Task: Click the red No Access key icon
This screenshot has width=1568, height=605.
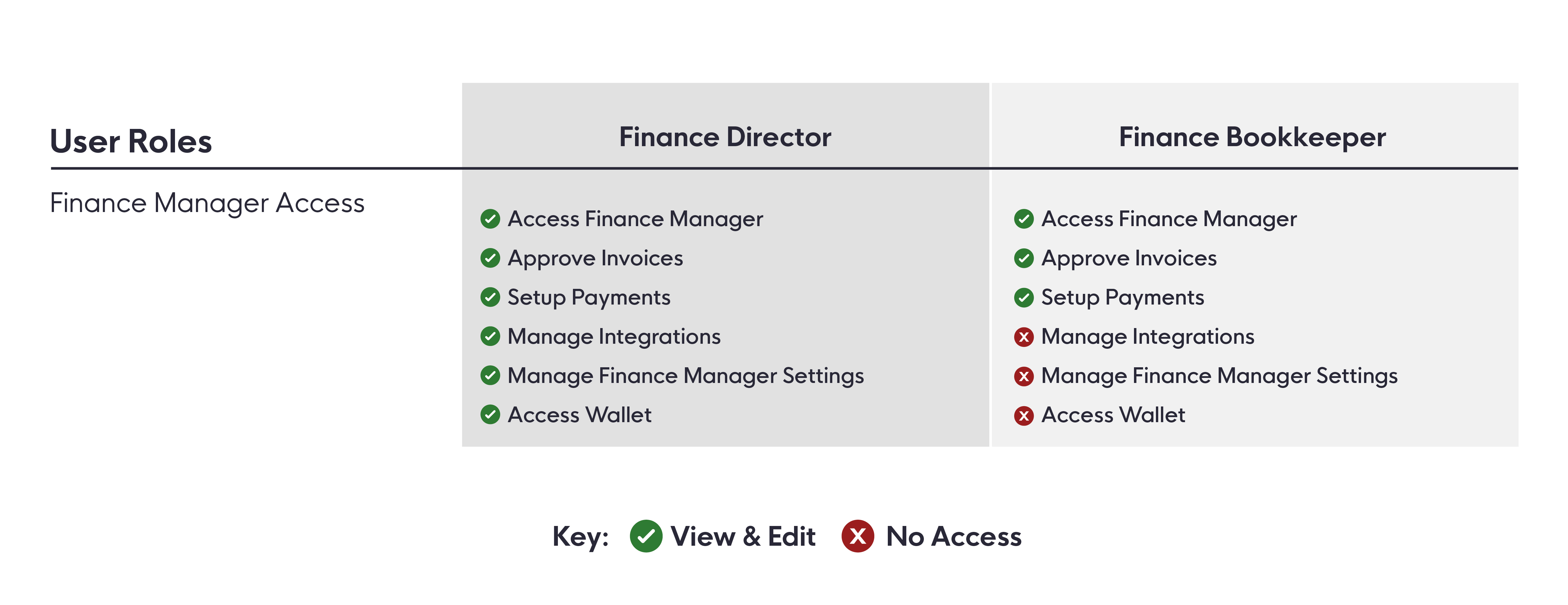Action: (x=858, y=536)
